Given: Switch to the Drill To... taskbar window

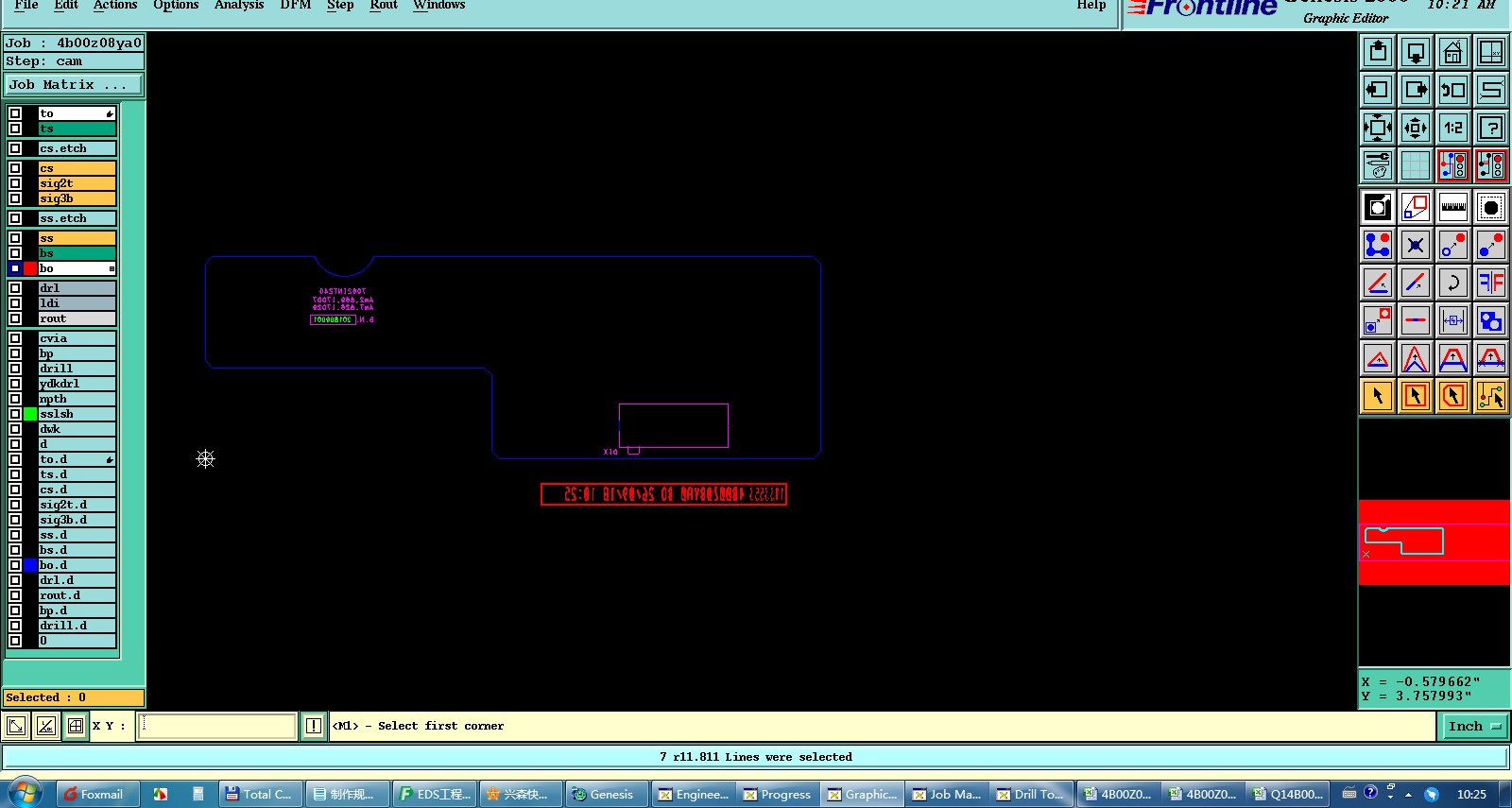Looking at the screenshot, I should click(x=1032, y=794).
